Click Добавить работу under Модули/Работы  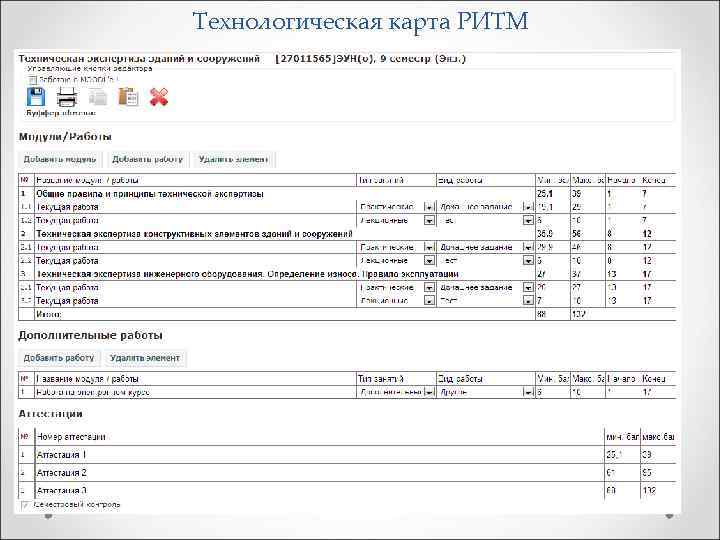(147, 159)
